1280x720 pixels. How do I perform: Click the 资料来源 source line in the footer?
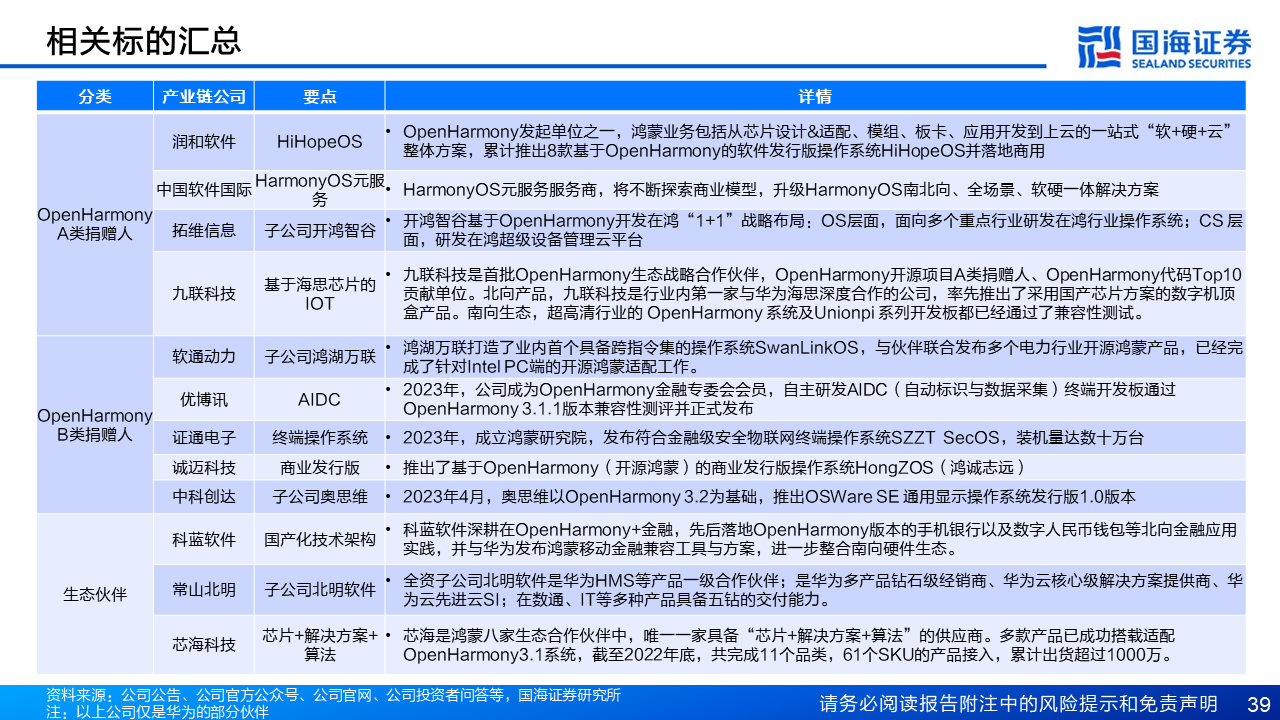pyautogui.click(x=333, y=695)
